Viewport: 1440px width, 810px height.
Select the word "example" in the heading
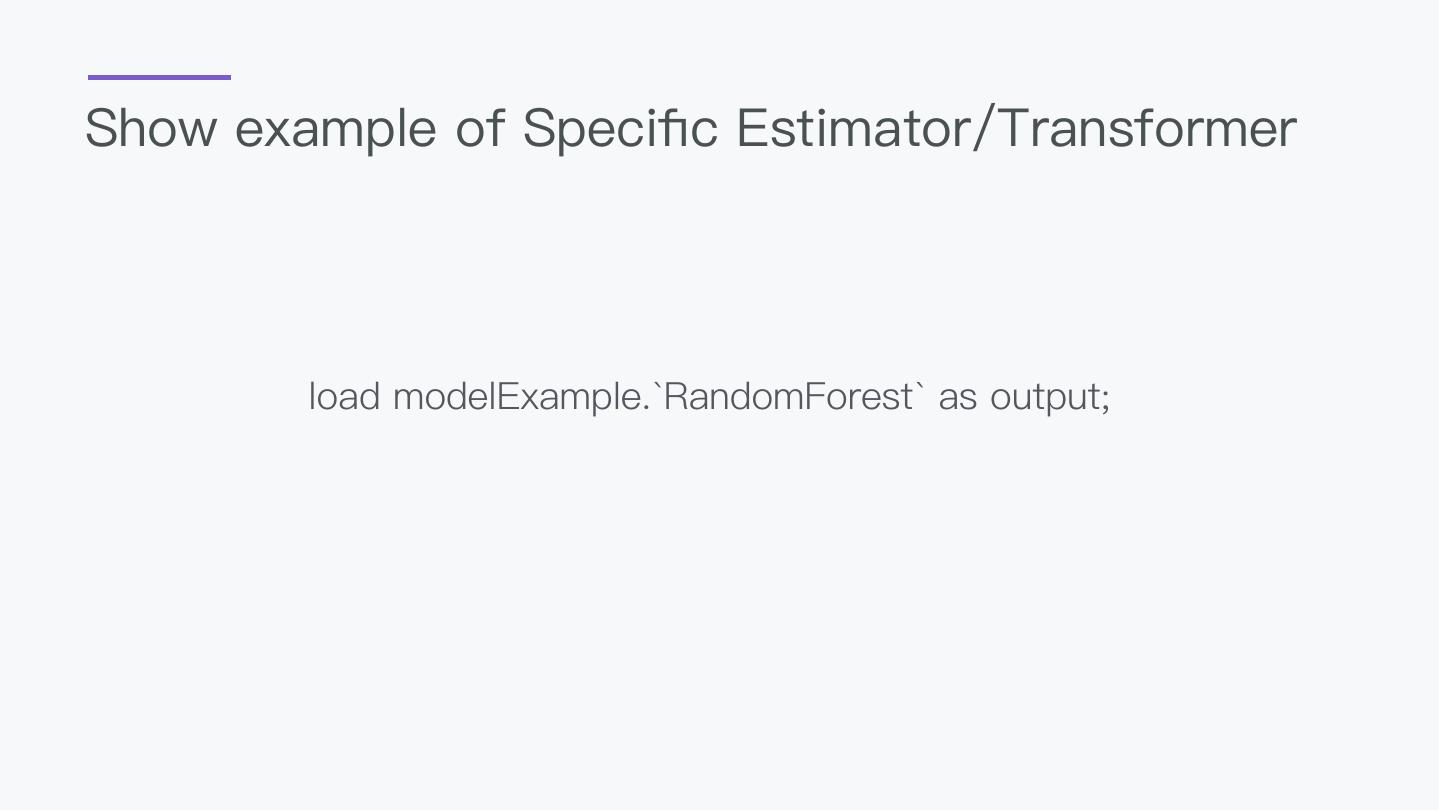(x=336, y=129)
